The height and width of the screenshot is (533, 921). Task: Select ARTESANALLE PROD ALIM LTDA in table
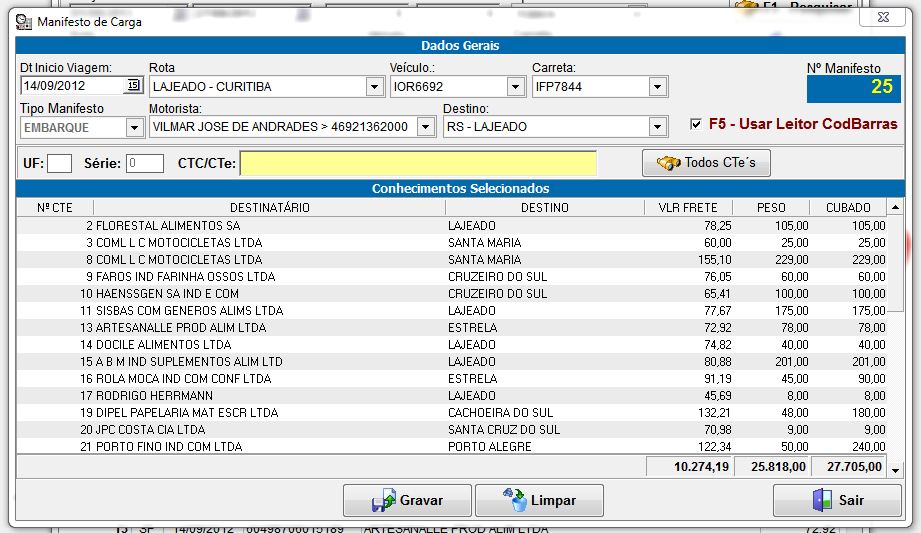452,328
